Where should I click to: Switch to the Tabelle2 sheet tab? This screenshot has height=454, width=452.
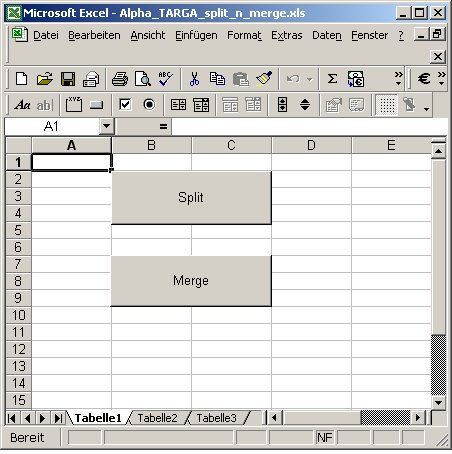[x=157, y=418]
